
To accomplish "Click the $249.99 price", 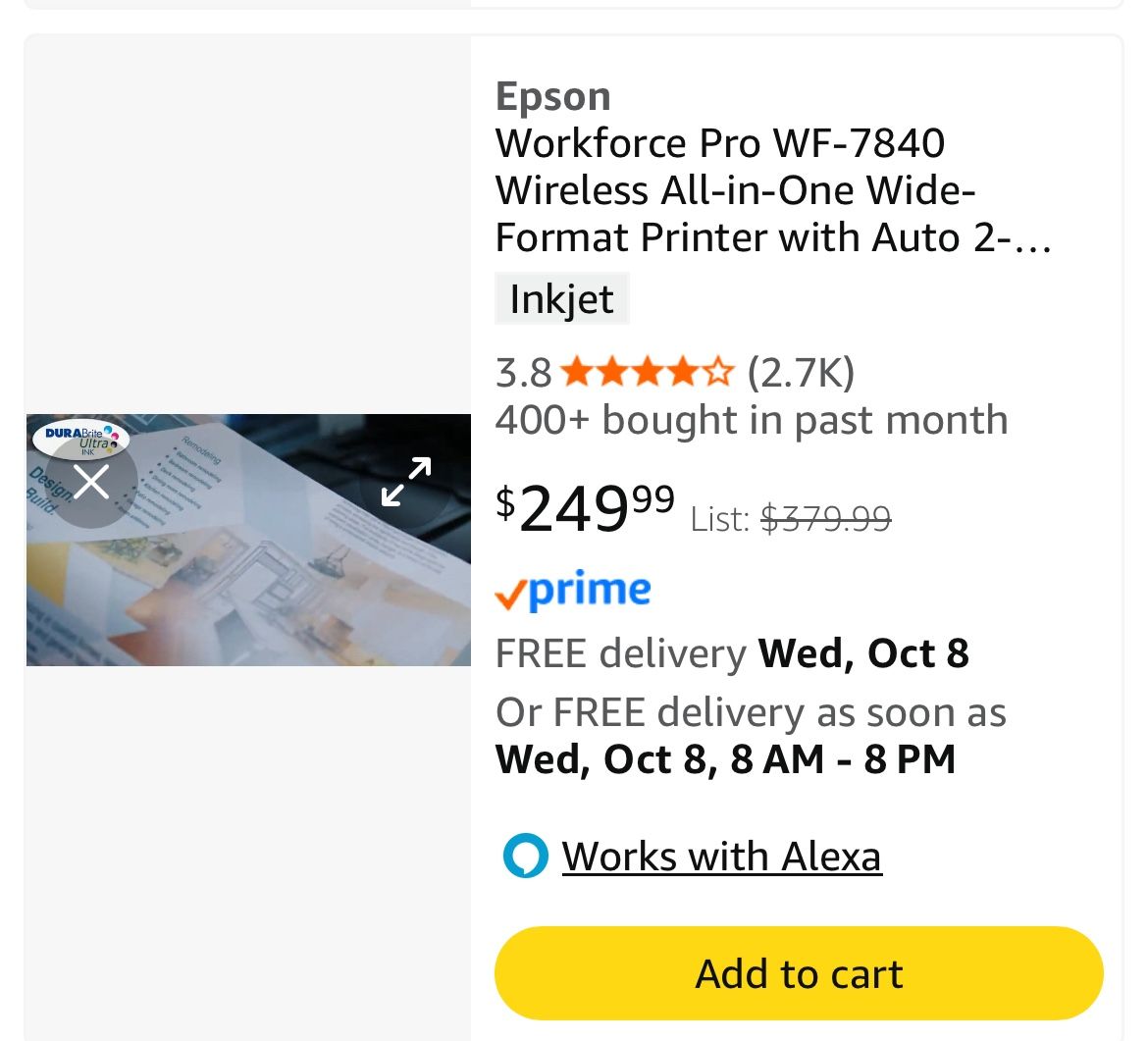I will click(x=585, y=507).
